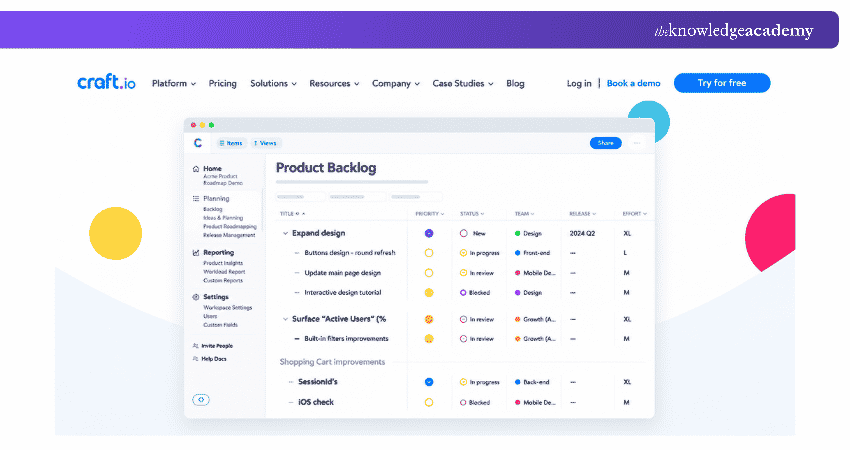This screenshot has height=450, width=850.
Task: Click priority icon for Built-in filters improvements
Action: click(x=429, y=339)
